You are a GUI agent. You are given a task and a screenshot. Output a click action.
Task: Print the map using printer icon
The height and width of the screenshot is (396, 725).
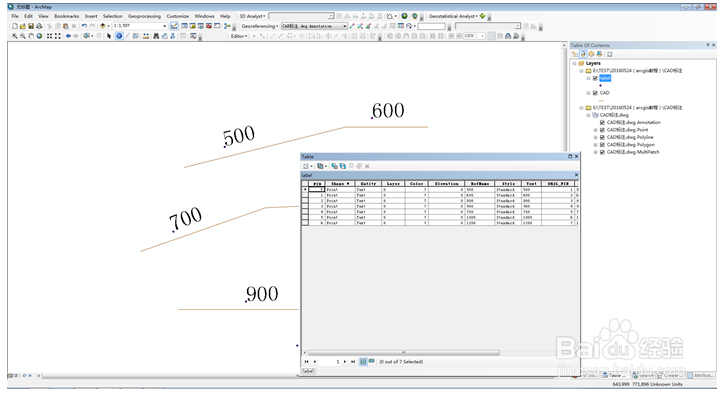39,26
